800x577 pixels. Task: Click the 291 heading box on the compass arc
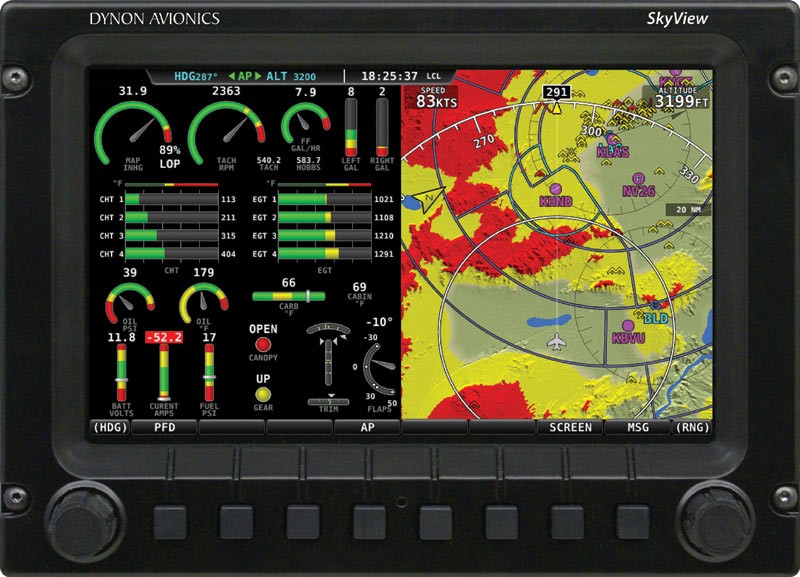(x=556, y=92)
